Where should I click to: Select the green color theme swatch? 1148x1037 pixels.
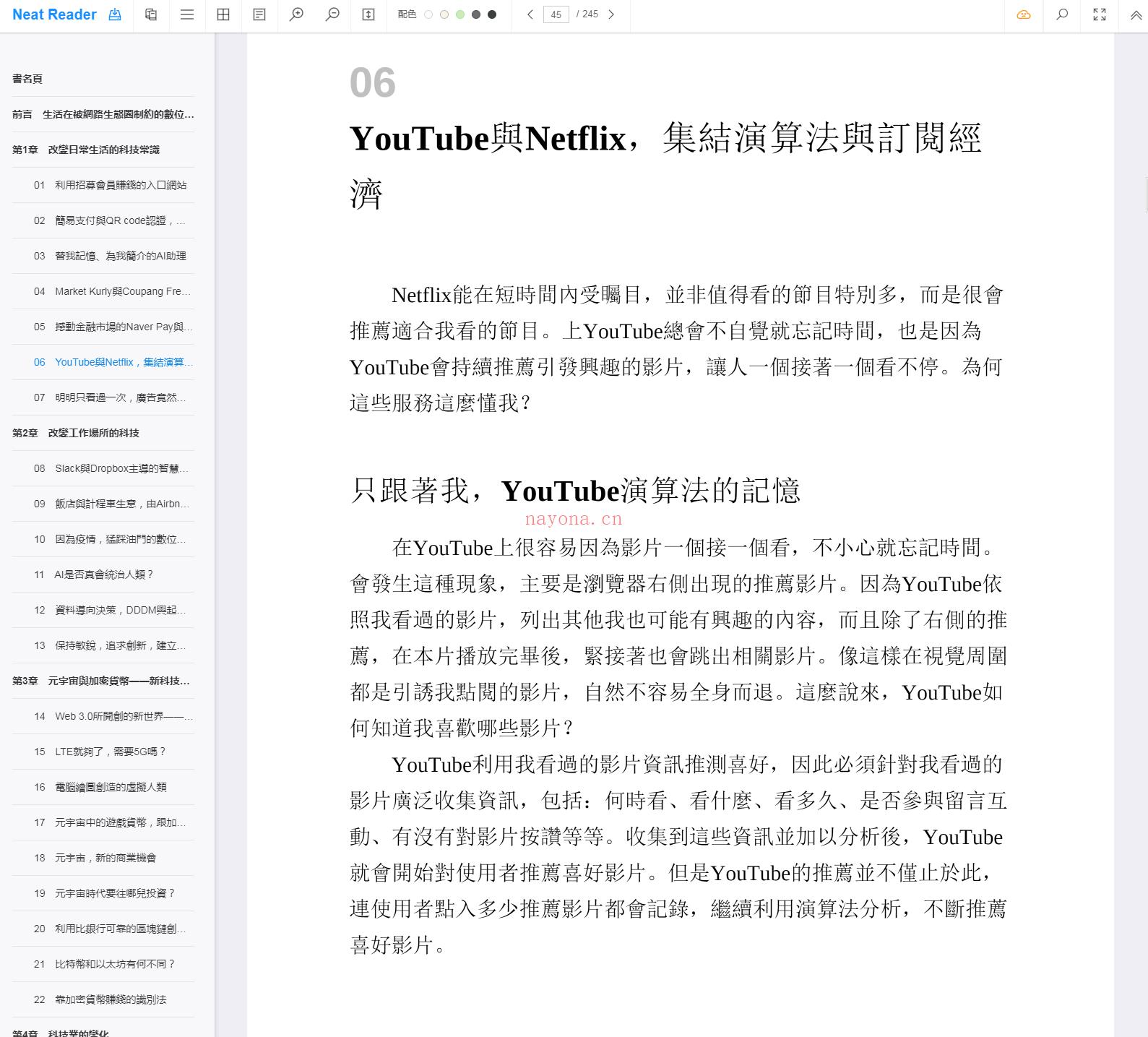point(460,14)
